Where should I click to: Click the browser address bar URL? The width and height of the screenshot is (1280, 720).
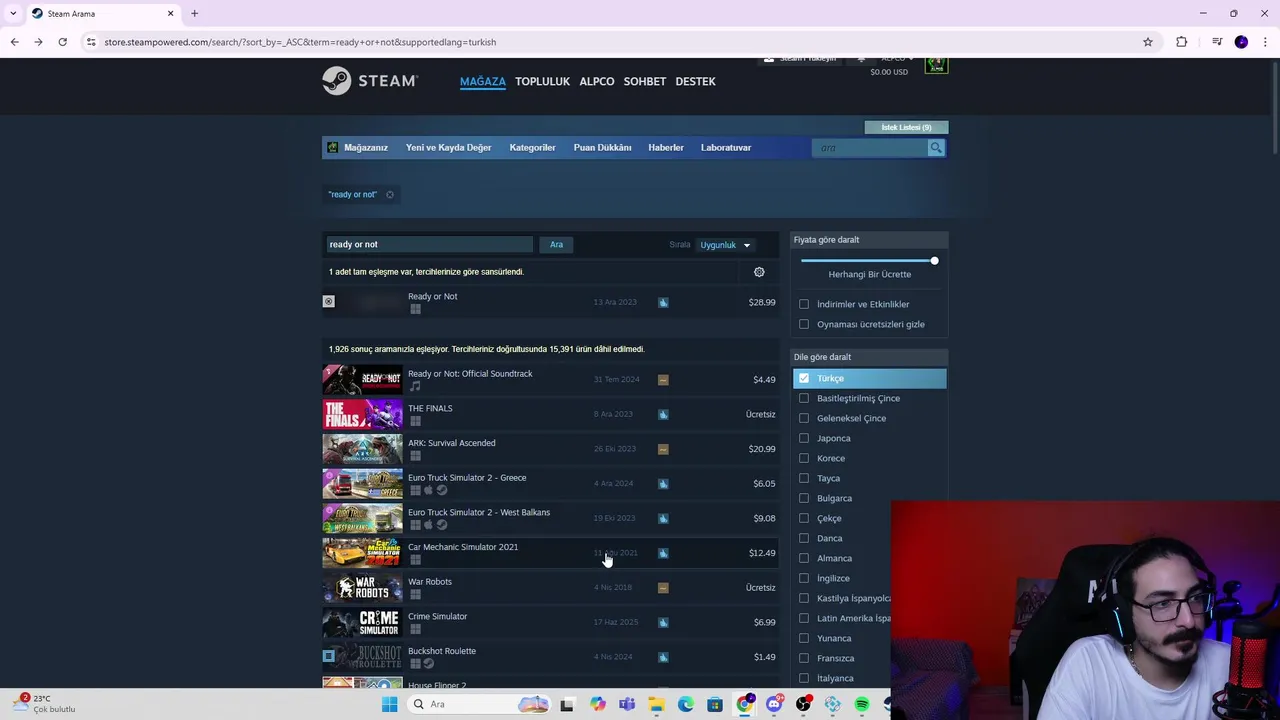pos(300,42)
